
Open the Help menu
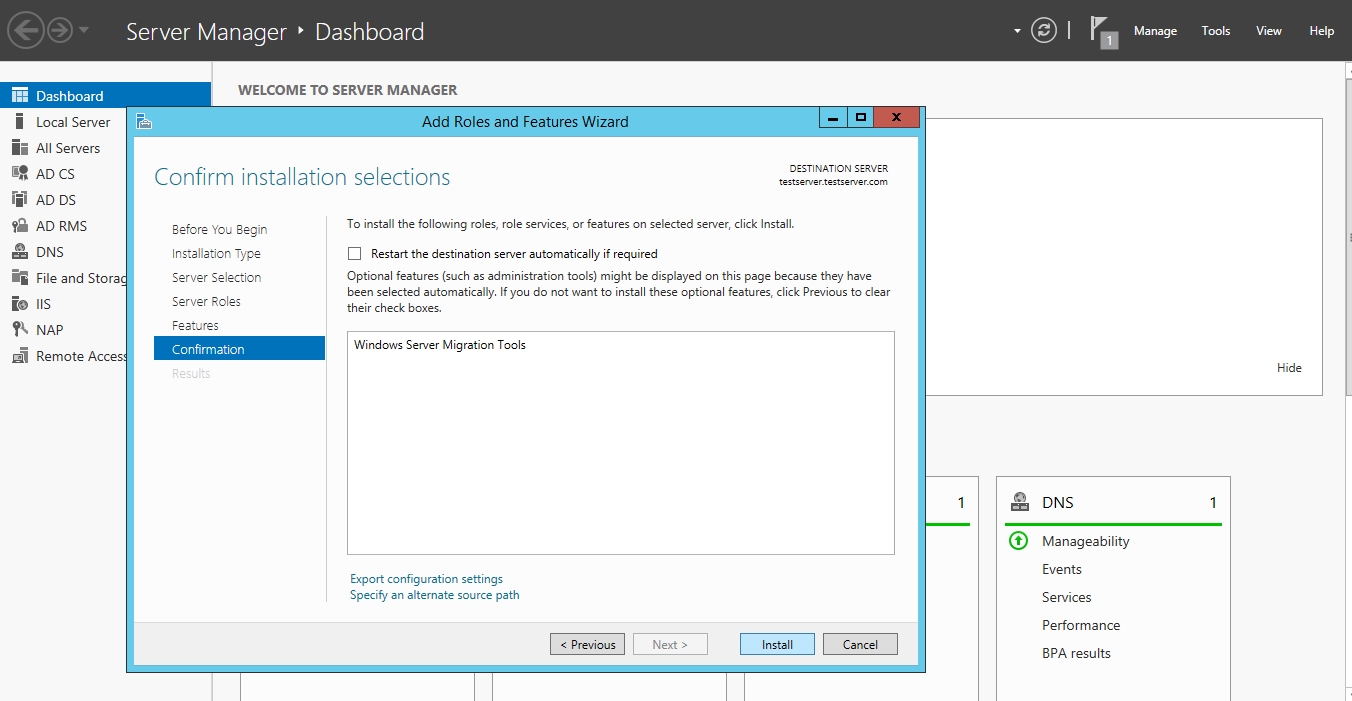1322,31
